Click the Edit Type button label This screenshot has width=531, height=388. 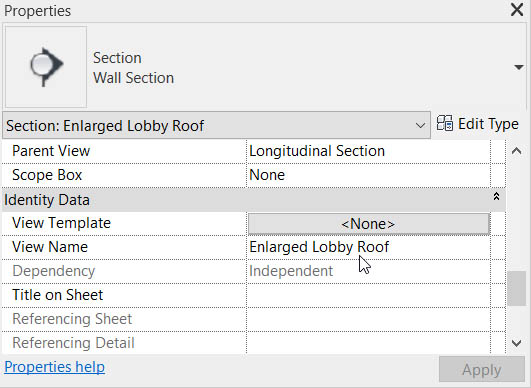tap(488, 124)
